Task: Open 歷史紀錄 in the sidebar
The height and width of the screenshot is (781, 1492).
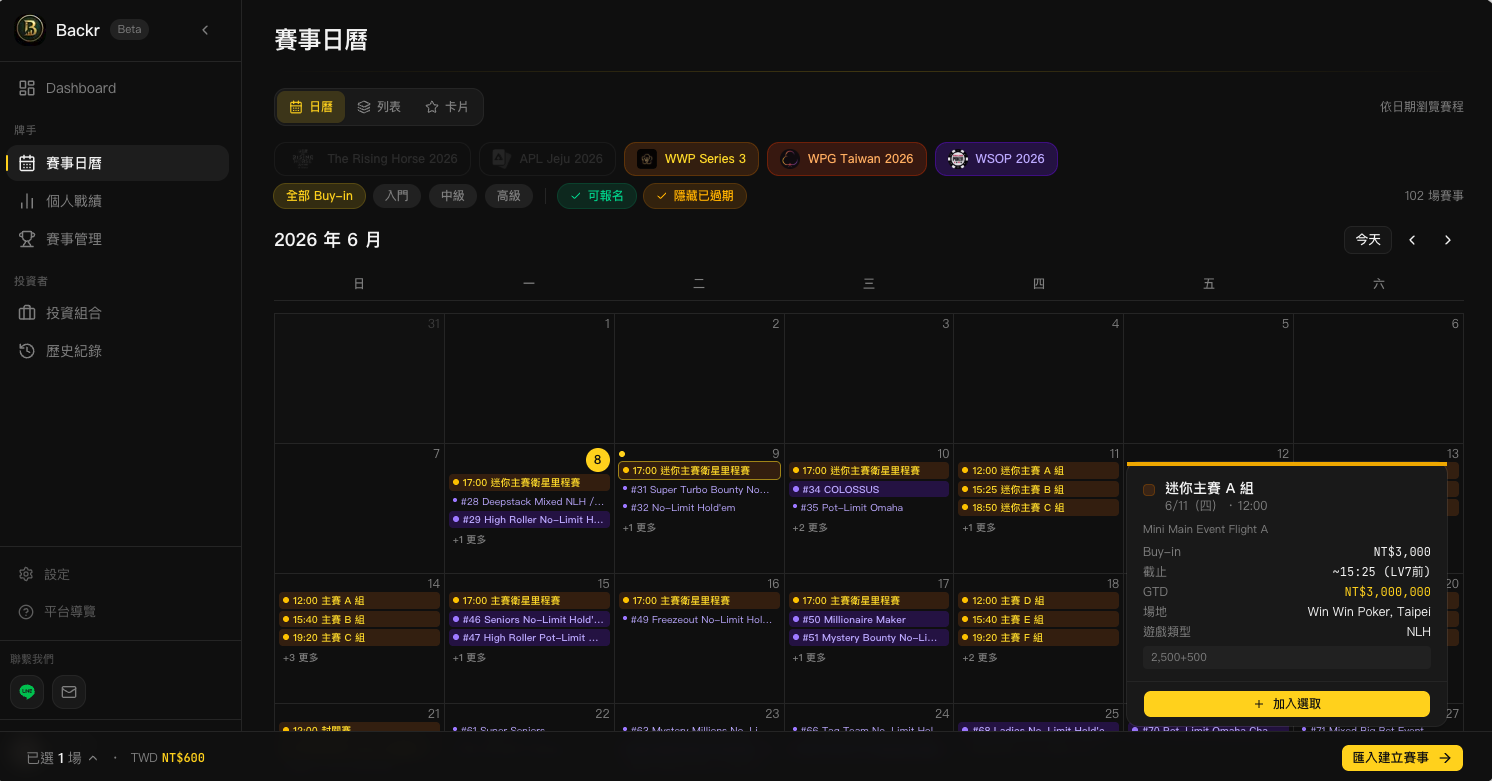Action: pyautogui.click(x=117, y=351)
